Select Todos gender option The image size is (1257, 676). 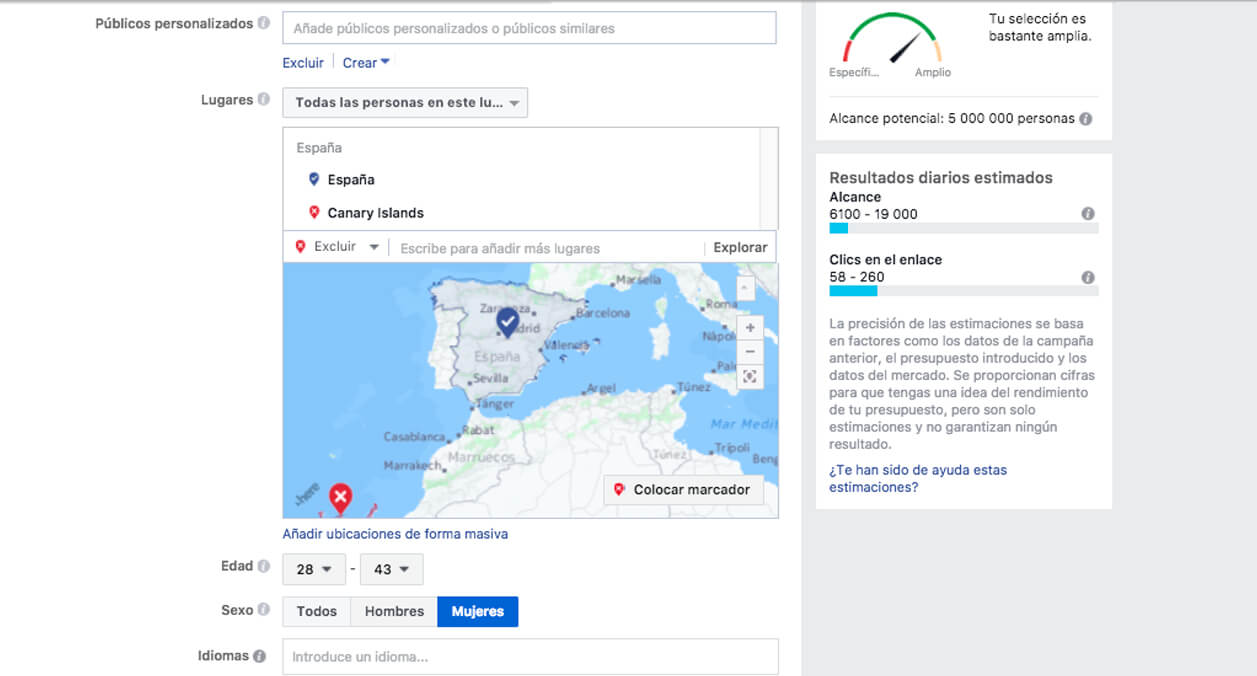316,611
